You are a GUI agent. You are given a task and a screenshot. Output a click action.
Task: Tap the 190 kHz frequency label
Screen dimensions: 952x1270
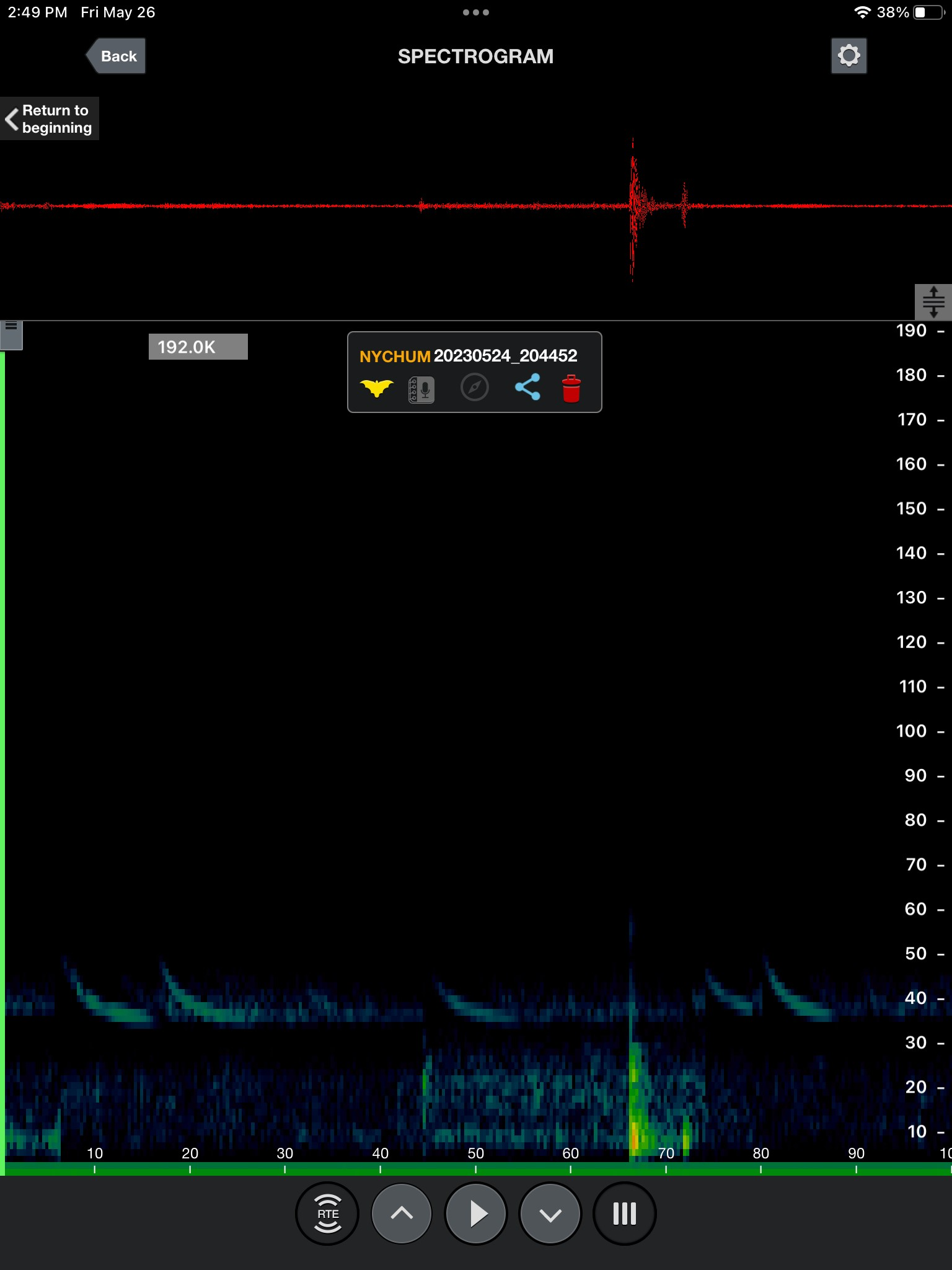tap(912, 331)
